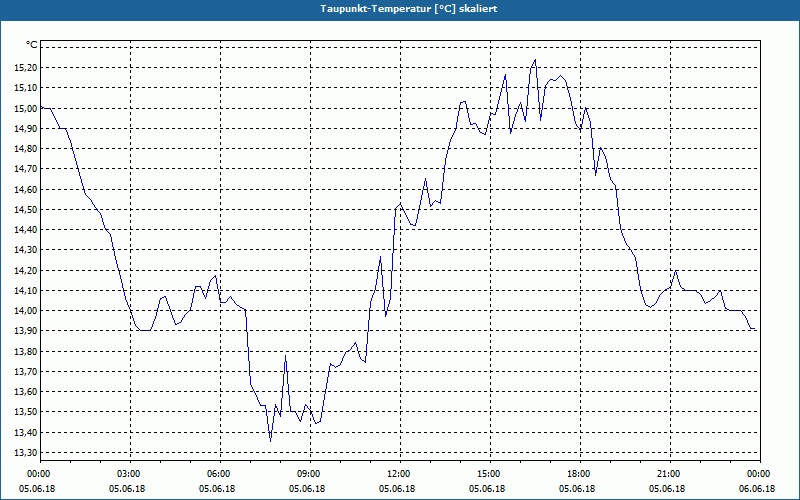Viewport: 800px width, 500px height.
Task: Click the 05.06.18 date under 21:00
Action: (x=667, y=489)
